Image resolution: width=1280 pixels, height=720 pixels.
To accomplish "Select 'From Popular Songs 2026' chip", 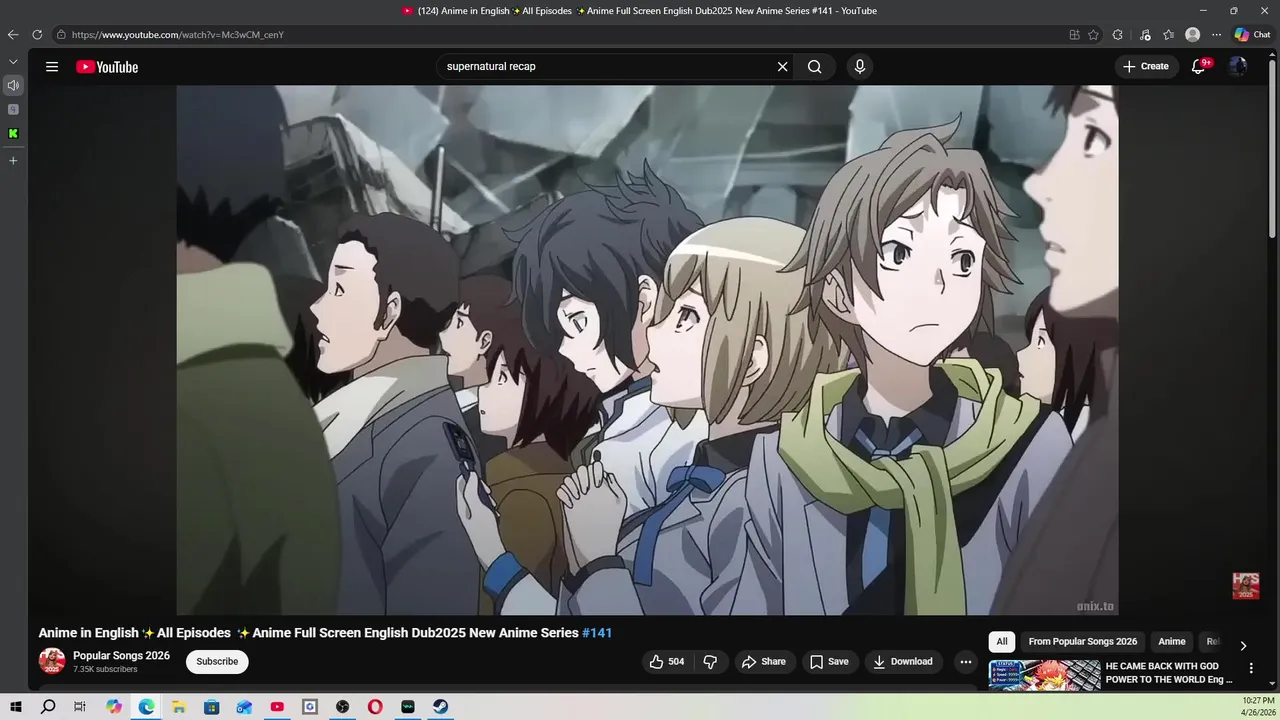I will click(x=1083, y=642).
